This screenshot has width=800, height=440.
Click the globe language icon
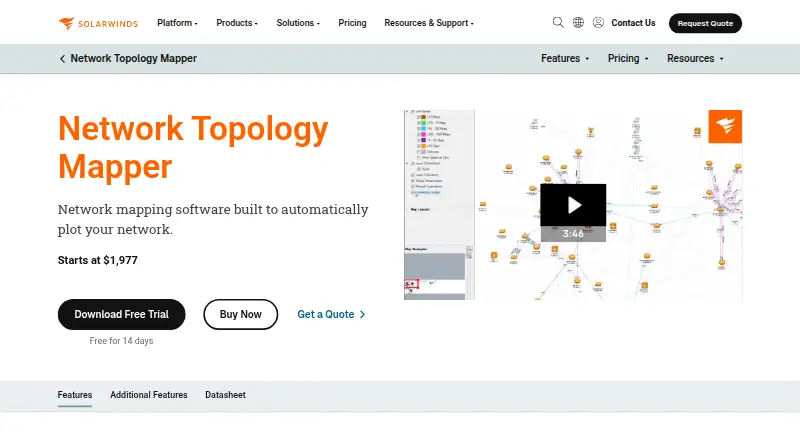578,22
